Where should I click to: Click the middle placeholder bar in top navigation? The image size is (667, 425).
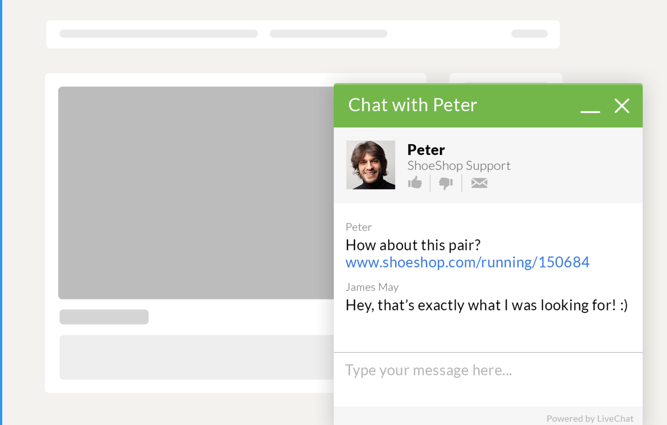(x=328, y=34)
